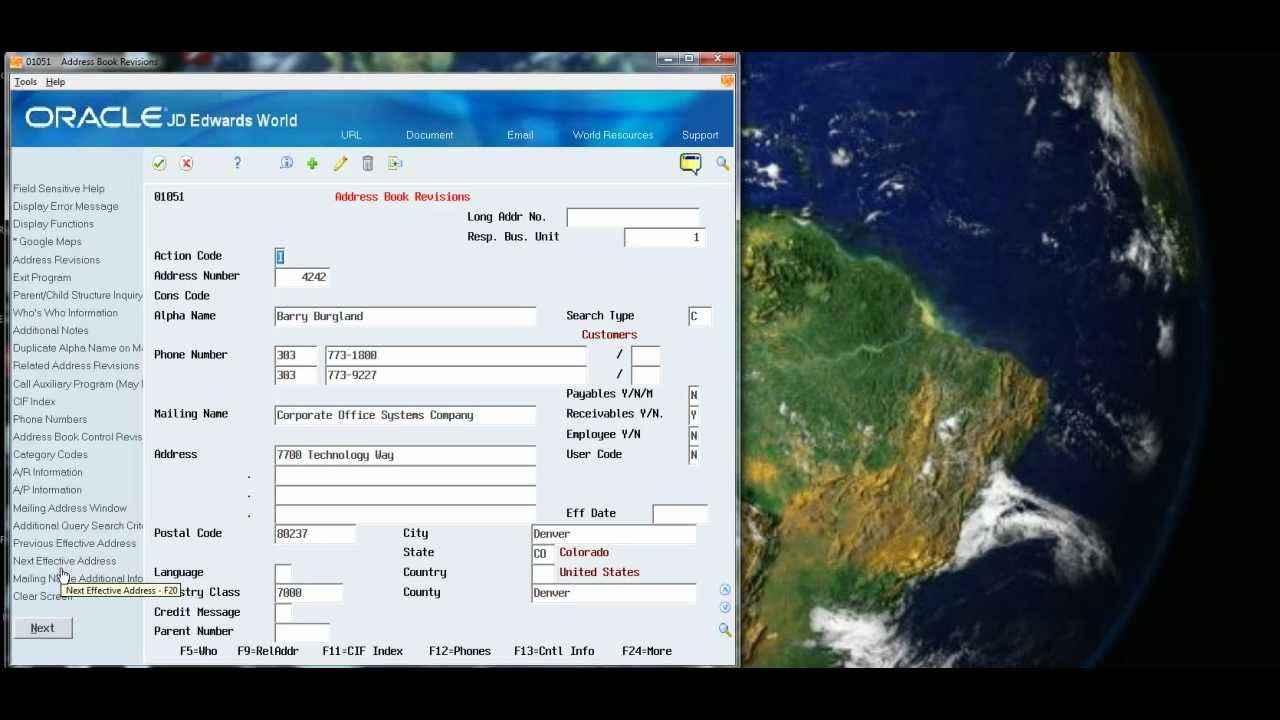Screen dimensions: 1280x720
Task: Click the trash can Delete icon
Action: [367, 163]
